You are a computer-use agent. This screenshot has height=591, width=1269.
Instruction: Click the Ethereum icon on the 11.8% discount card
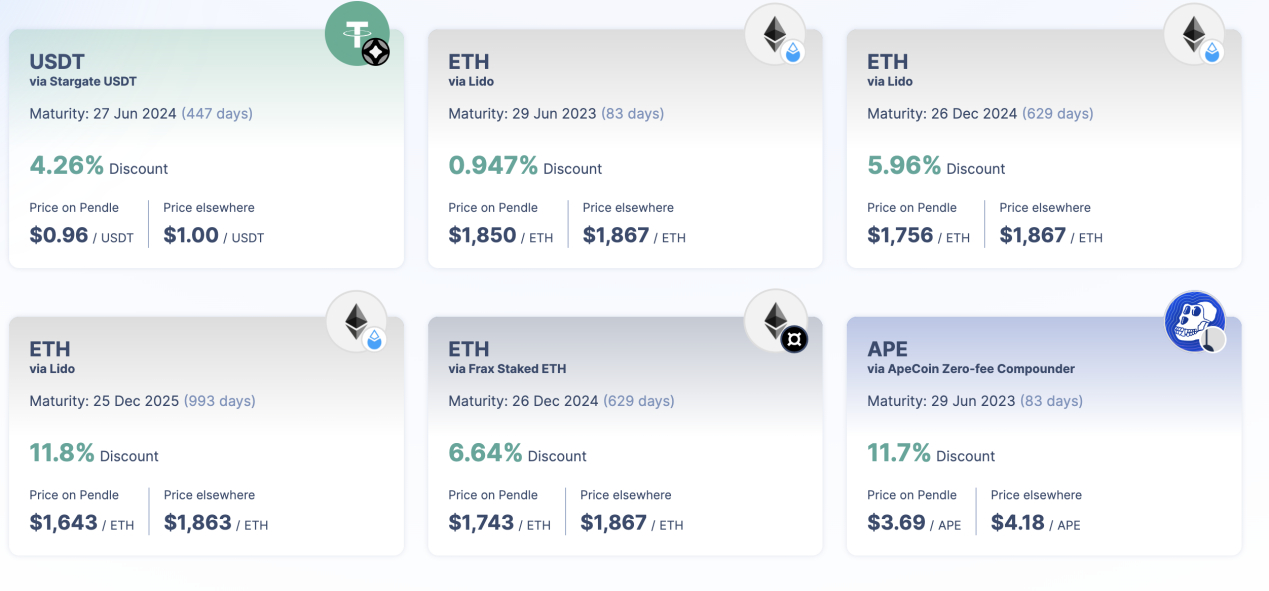point(355,320)
